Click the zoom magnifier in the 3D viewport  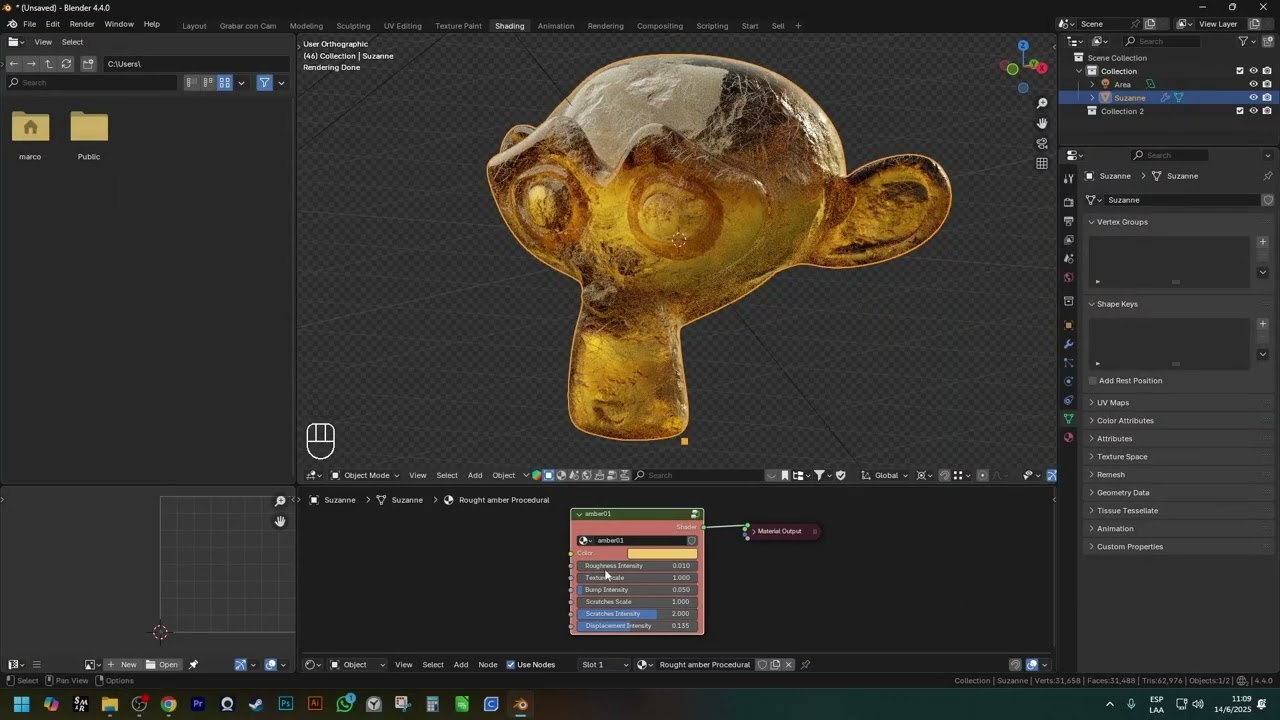[x=1042, y=103]
